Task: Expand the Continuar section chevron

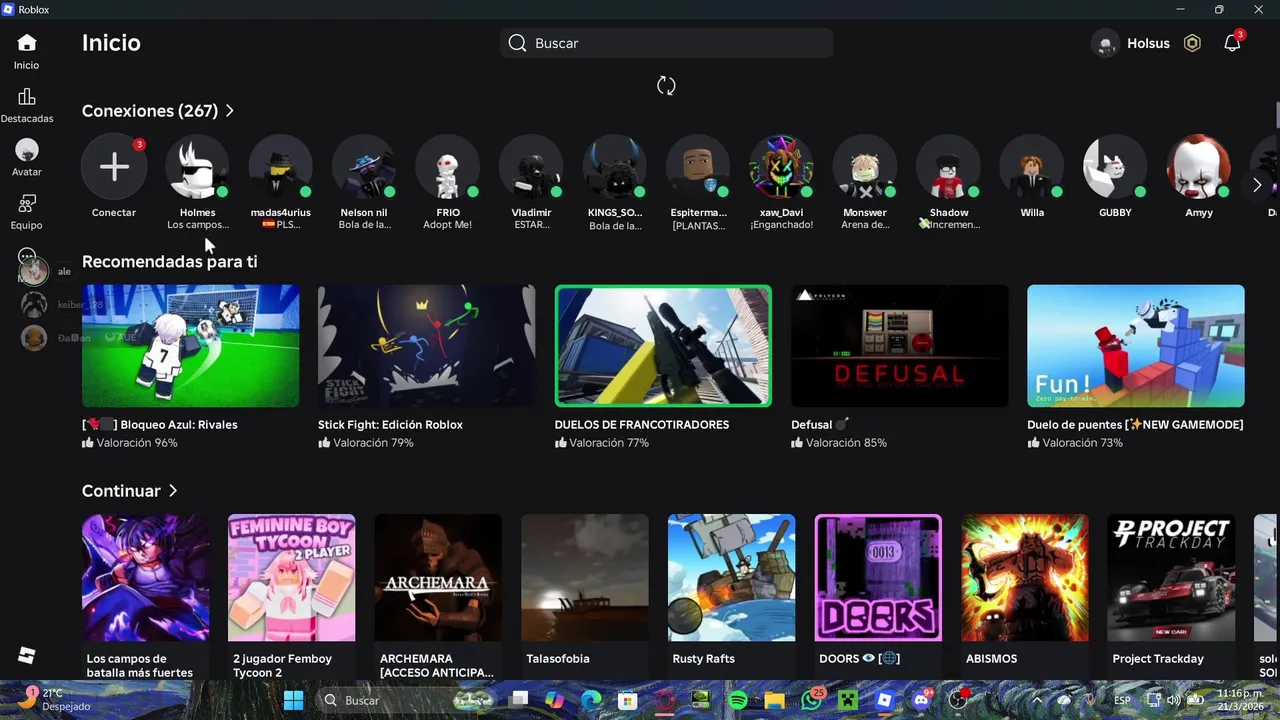Action: coord(173,491)
